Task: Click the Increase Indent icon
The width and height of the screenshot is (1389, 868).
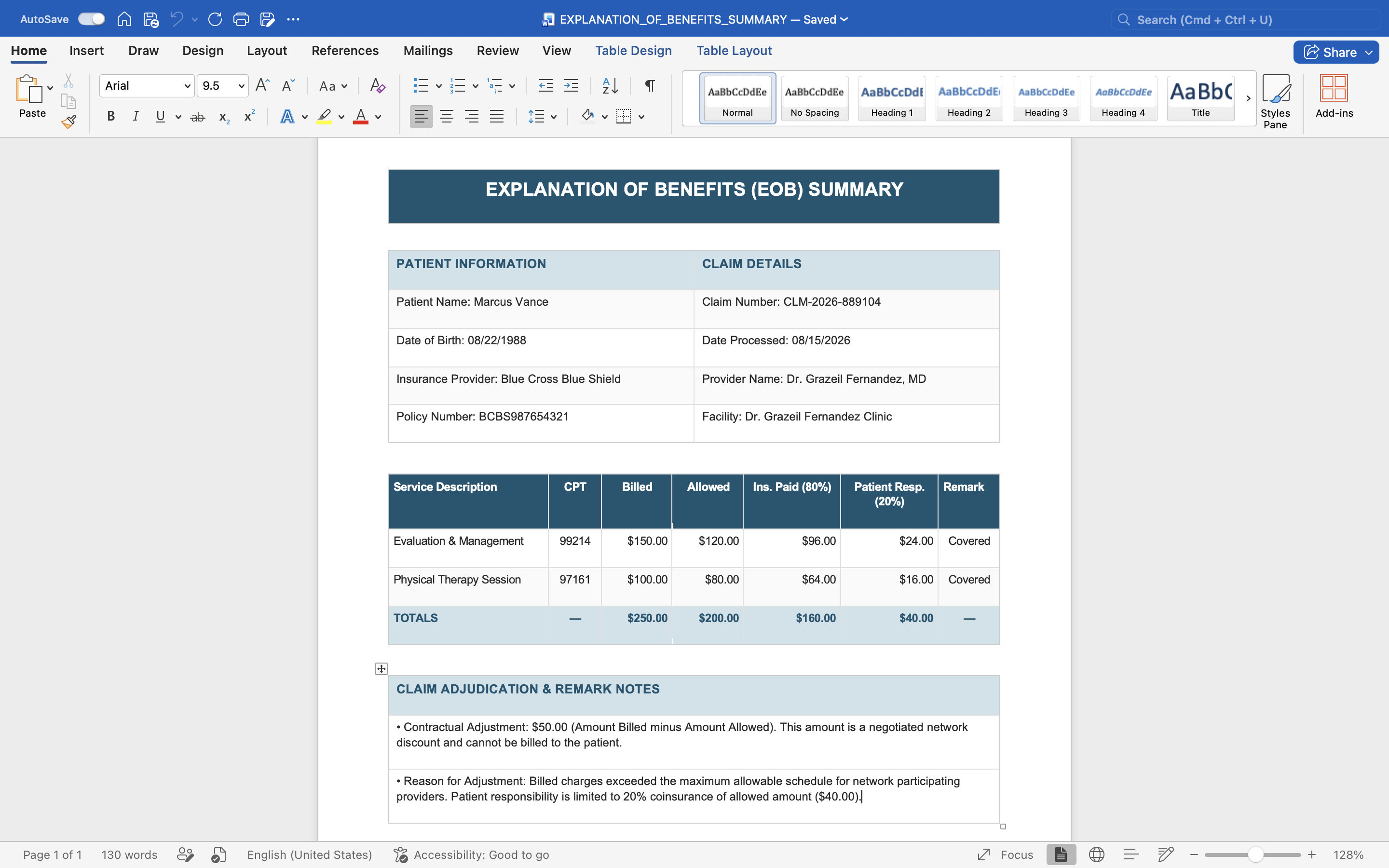Action: [x=571, y=85]
